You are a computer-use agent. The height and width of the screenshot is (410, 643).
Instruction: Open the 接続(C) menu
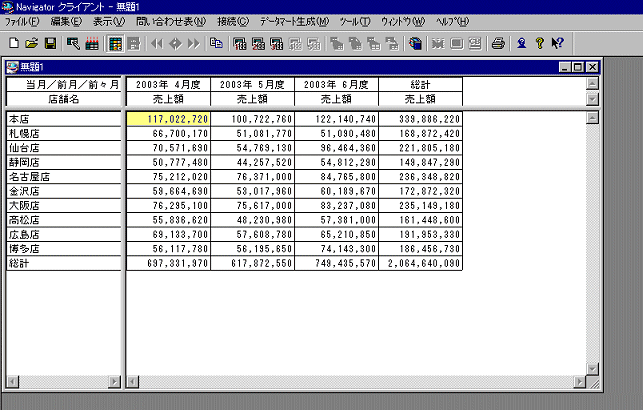tap(233, 21)
